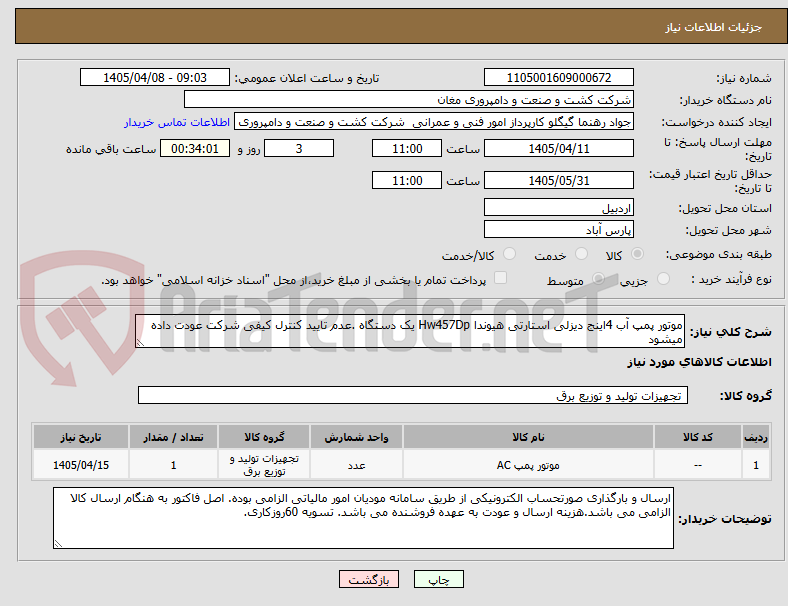Image resolution: width=788 pixels, height=606 pixels.
Task: Click the چاپ (print) button
Action: pos(438,579)
